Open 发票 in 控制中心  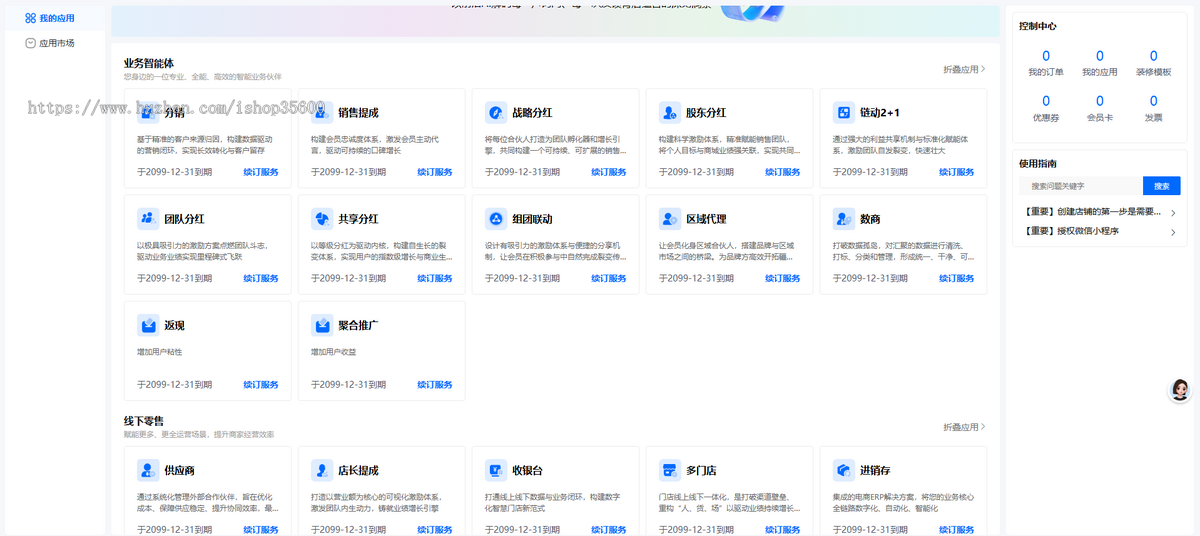(x=1154, y=108)
